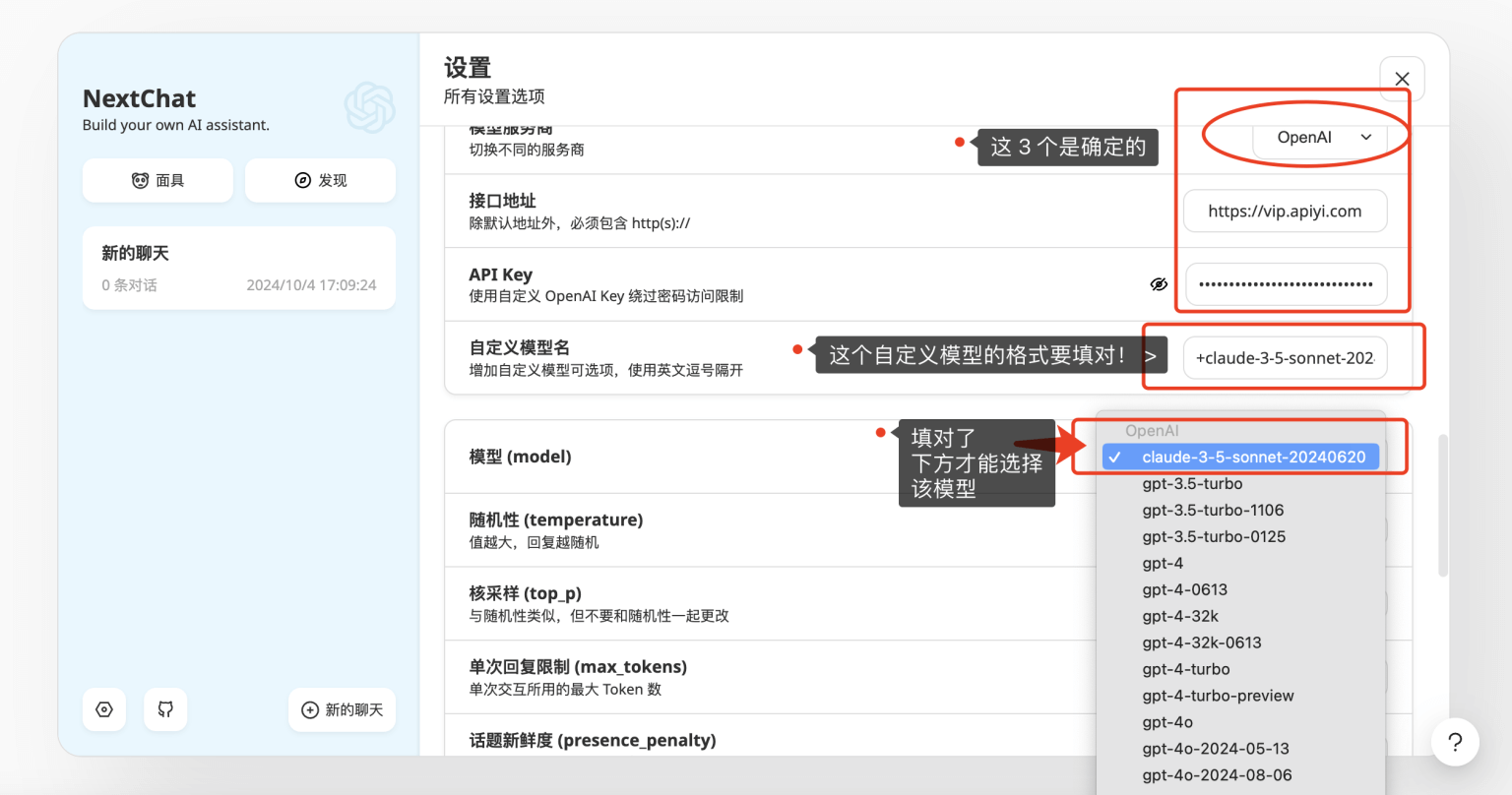
Task: Close the 设置 settings panel
Action: click(1402, 79)
